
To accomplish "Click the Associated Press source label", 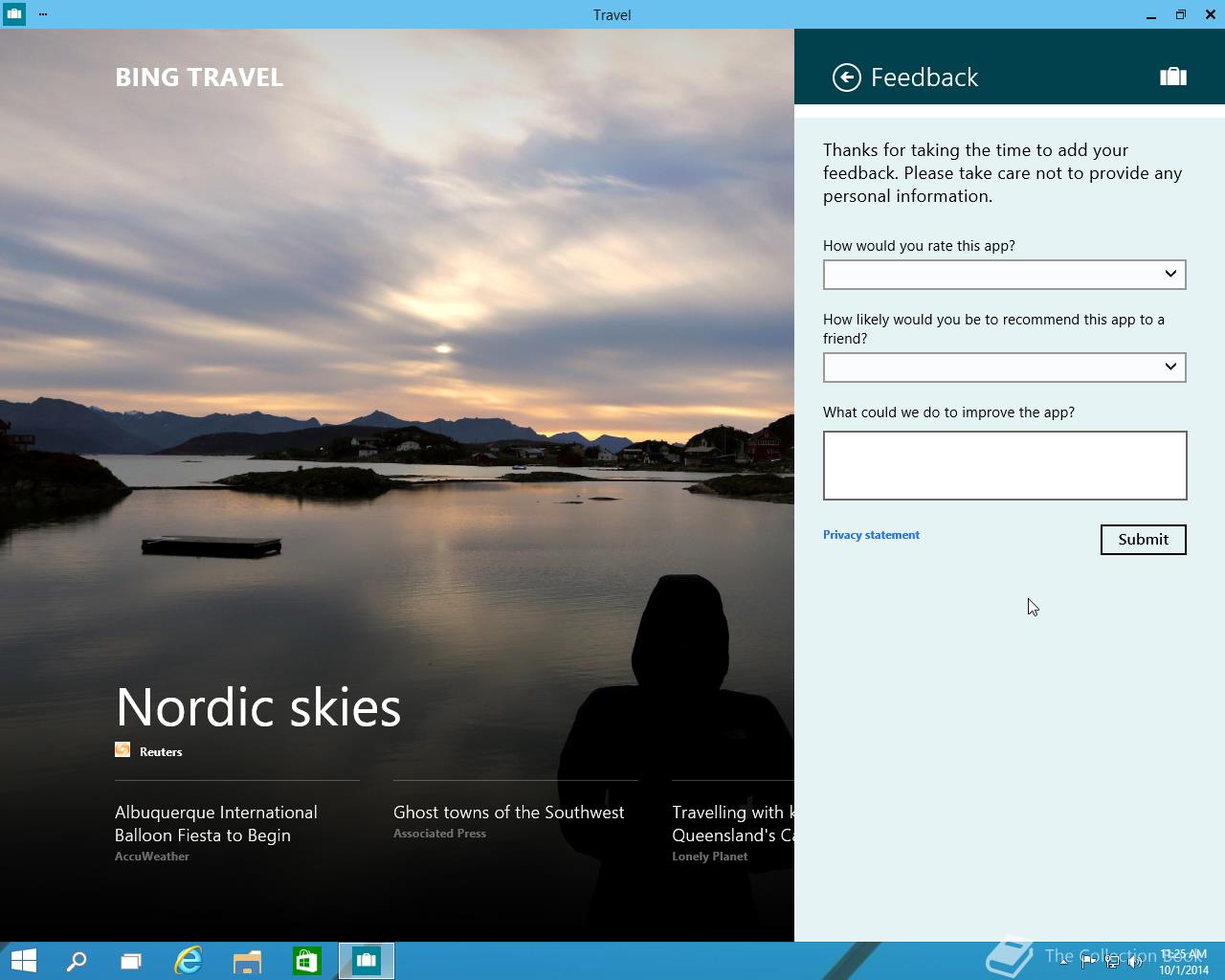I will (x=439, y=834).
